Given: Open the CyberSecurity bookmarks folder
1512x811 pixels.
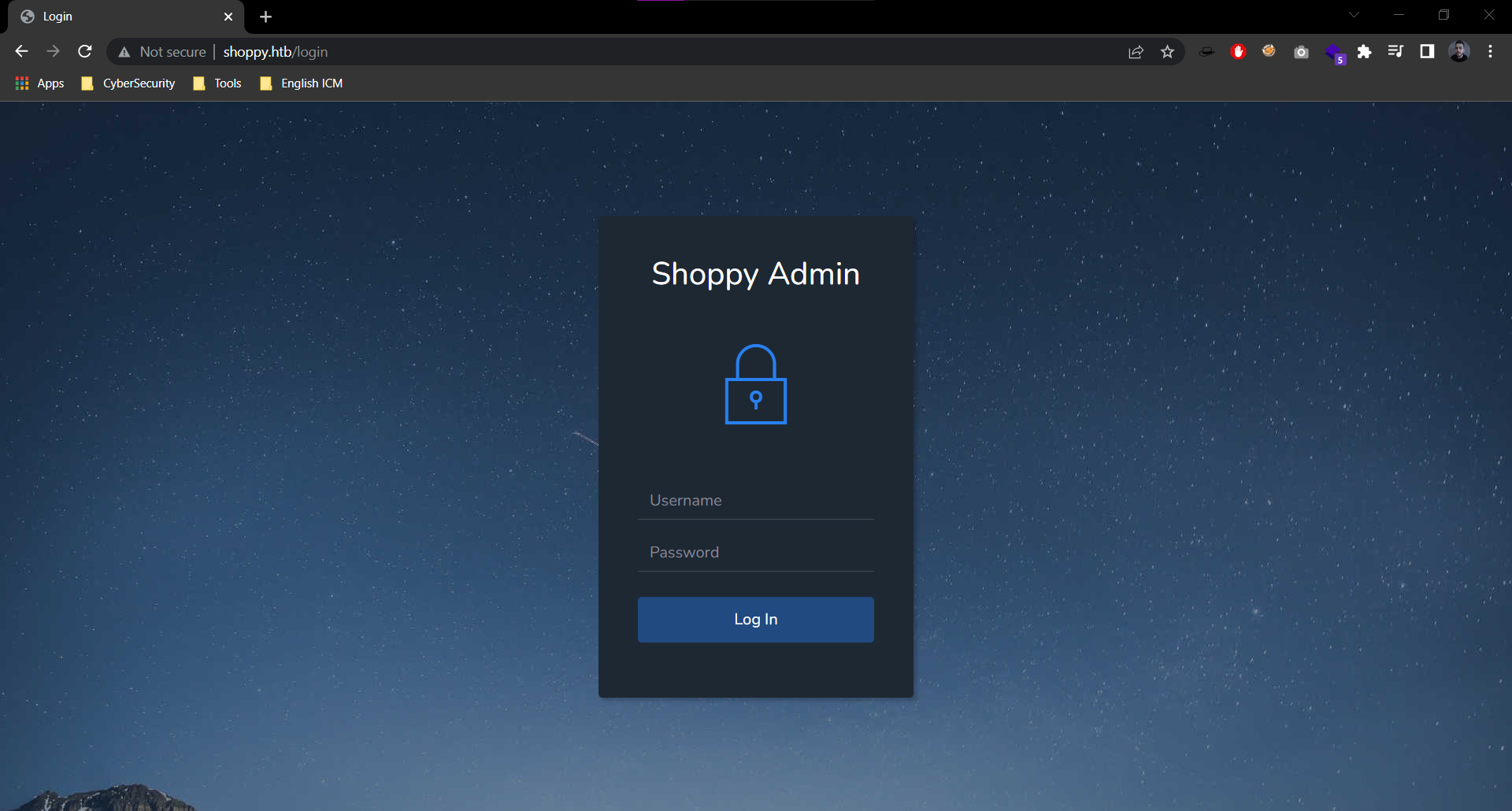Looking at the screenshot, I should pos(128,83).
